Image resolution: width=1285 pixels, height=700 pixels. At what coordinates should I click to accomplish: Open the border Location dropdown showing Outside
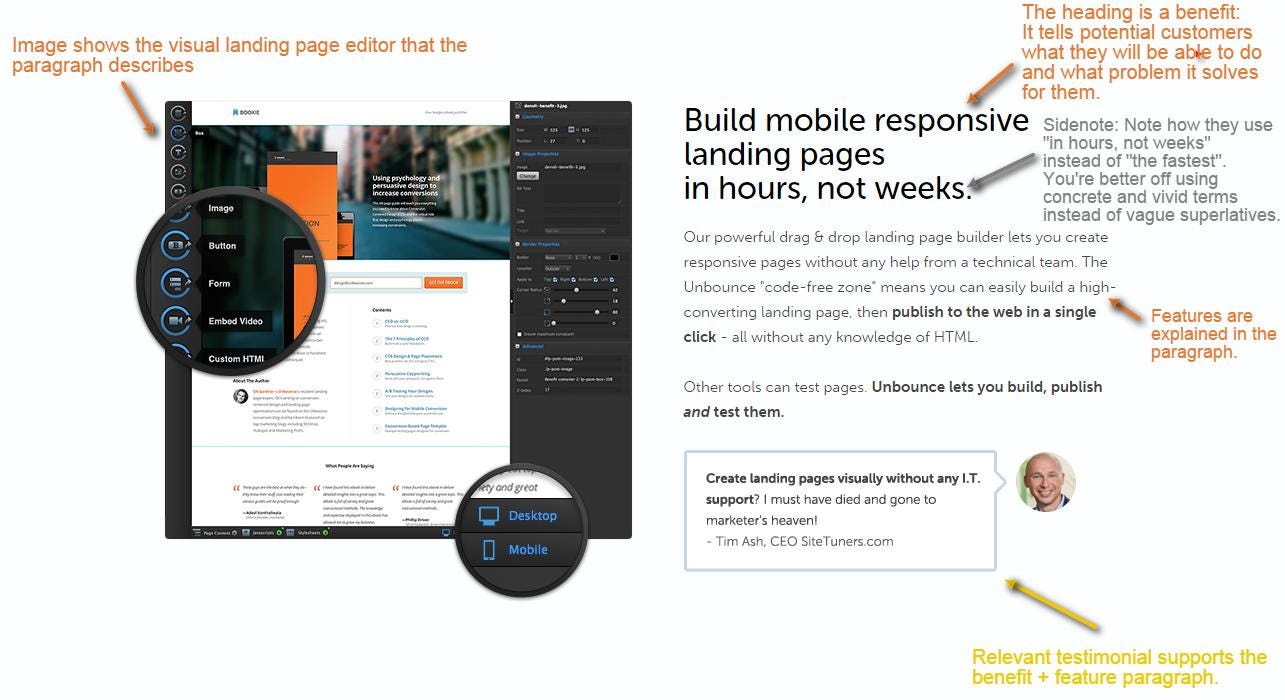click(559, 268)
